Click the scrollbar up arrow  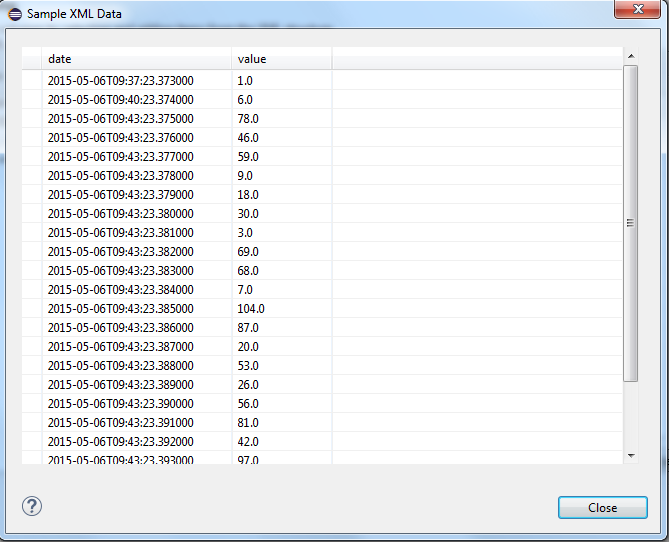(x=631, y=56)
